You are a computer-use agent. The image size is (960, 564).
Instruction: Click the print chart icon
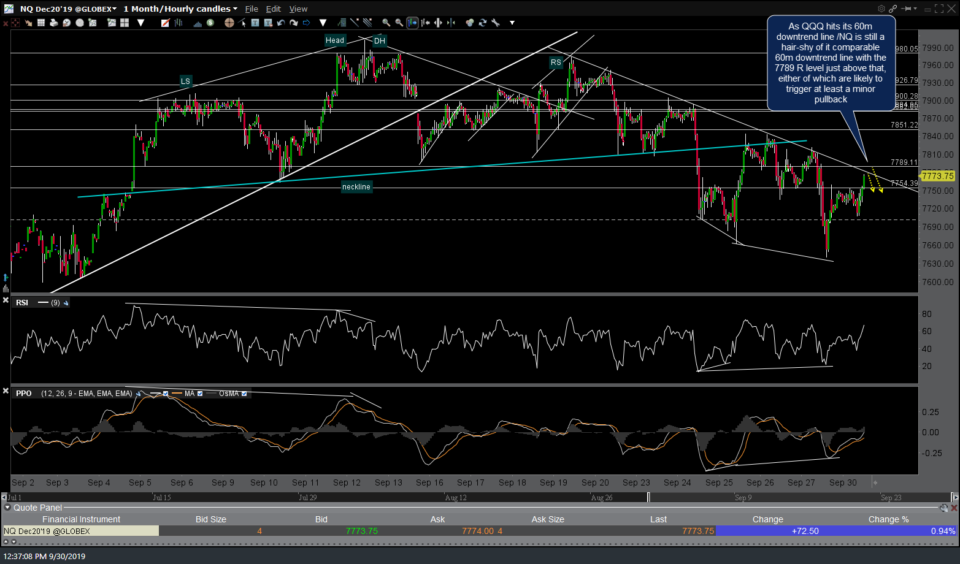[x=54, y=23]
